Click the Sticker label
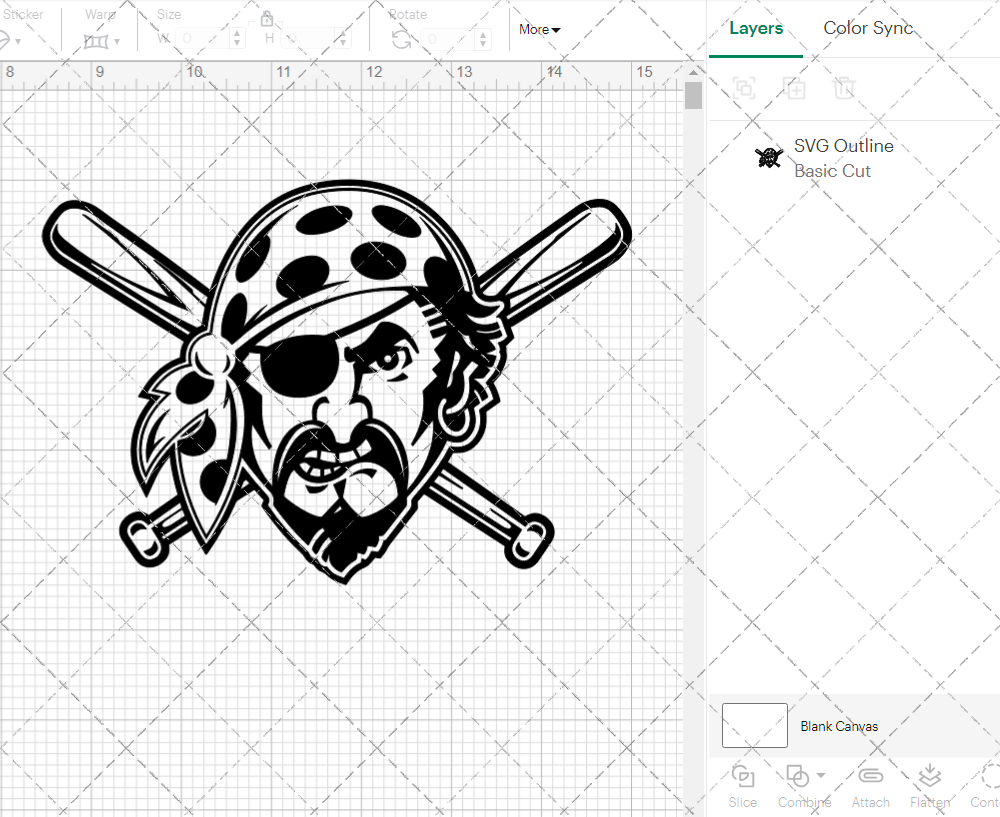 pos(24,14)
